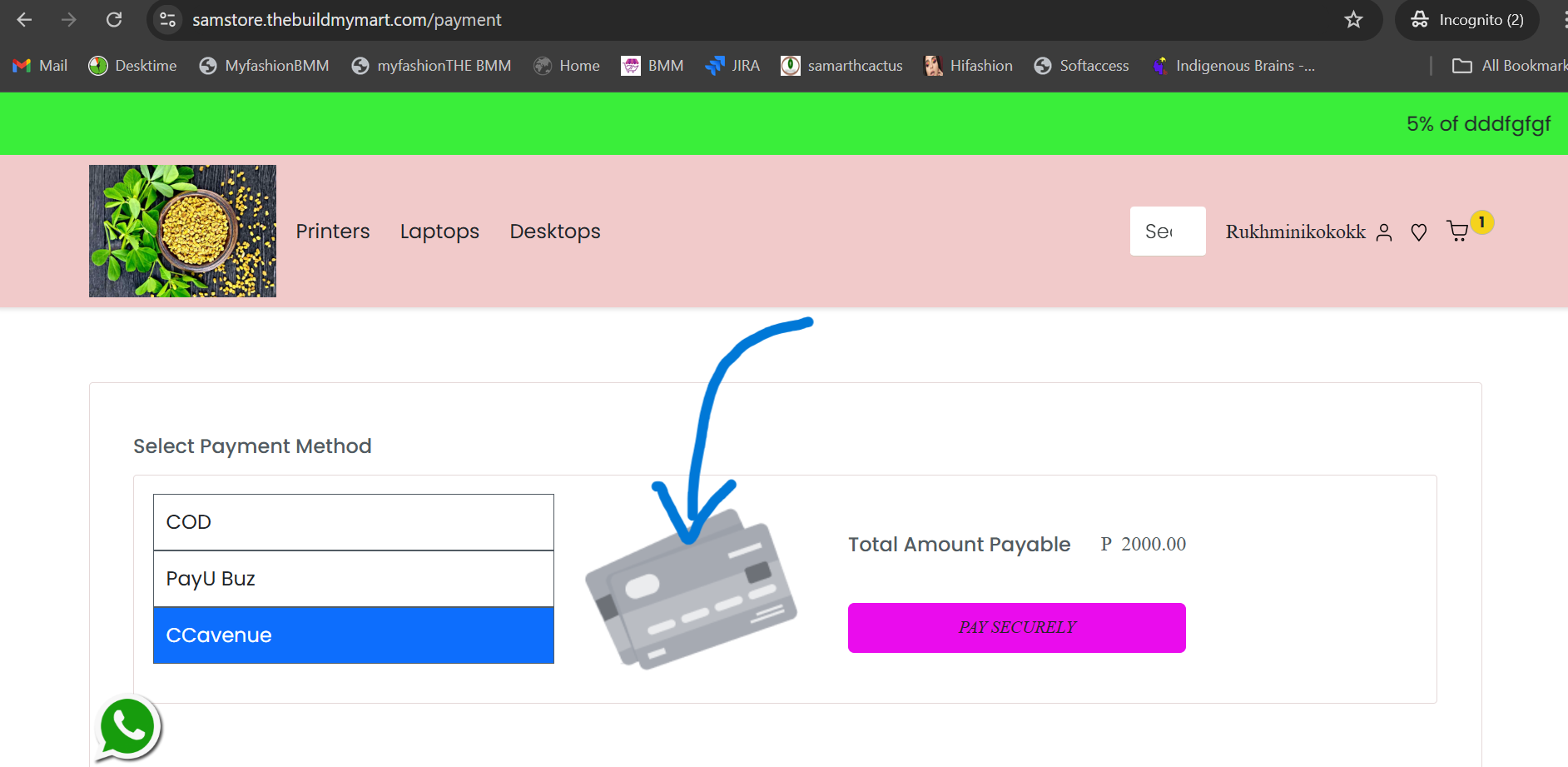Open the Desktime bookmark
Viewport: 1568px width, 767px height.
pyautogui.click(x=133, y=66)
